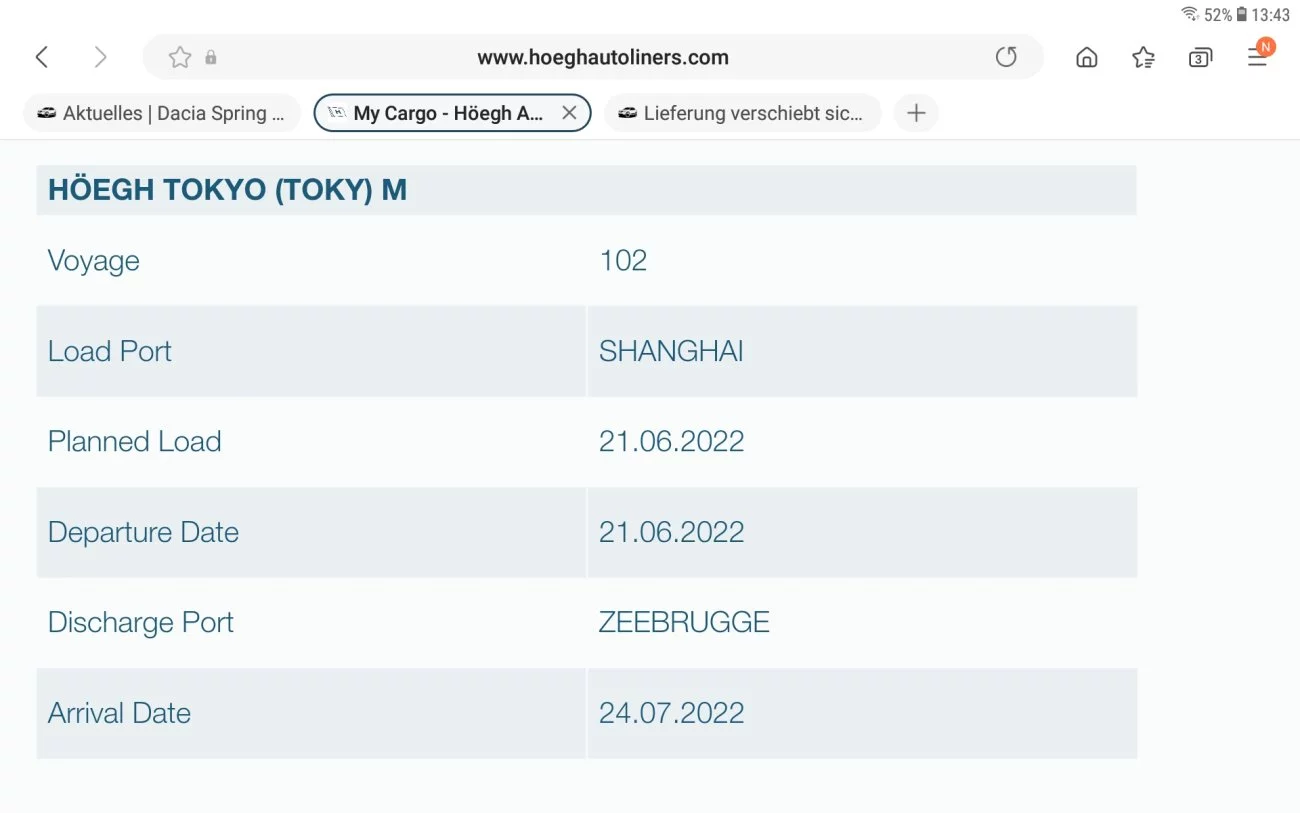Open the browser home page
This screenshot has height=813, width=1300.
tap(1086, 57)
